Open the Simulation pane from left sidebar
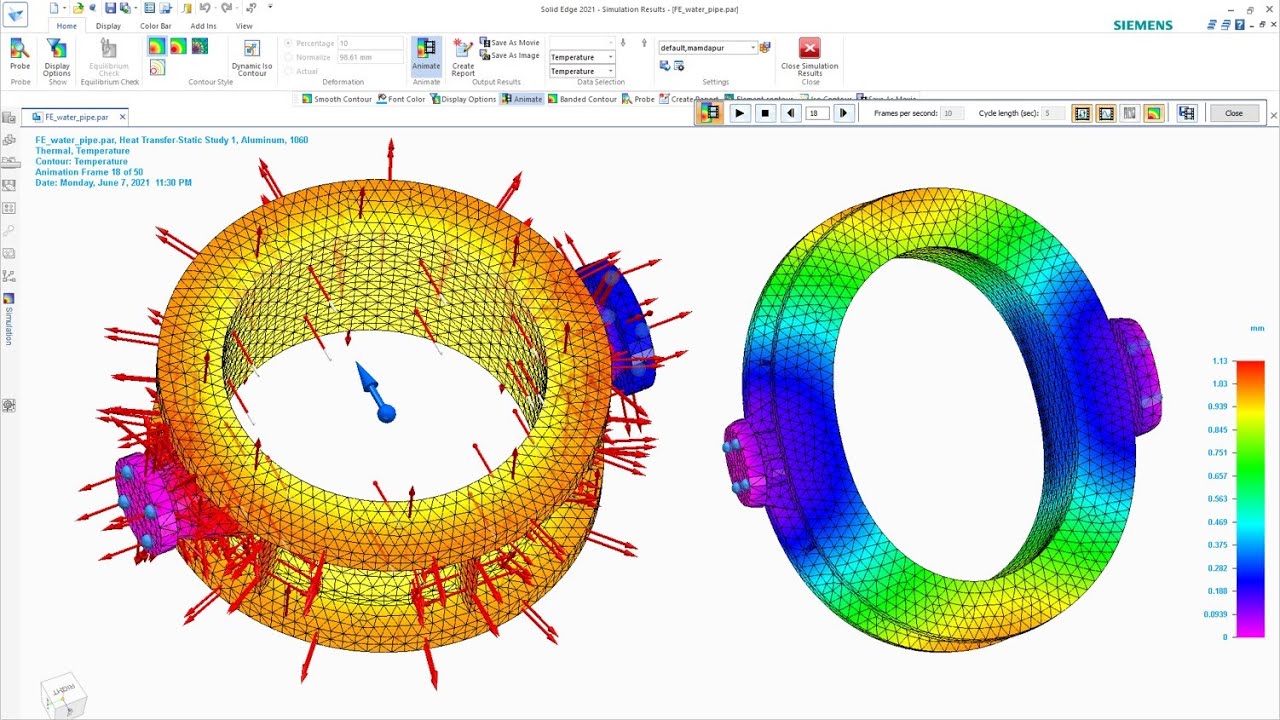This screenshot has height=720, width=1280. click(9, 321)
